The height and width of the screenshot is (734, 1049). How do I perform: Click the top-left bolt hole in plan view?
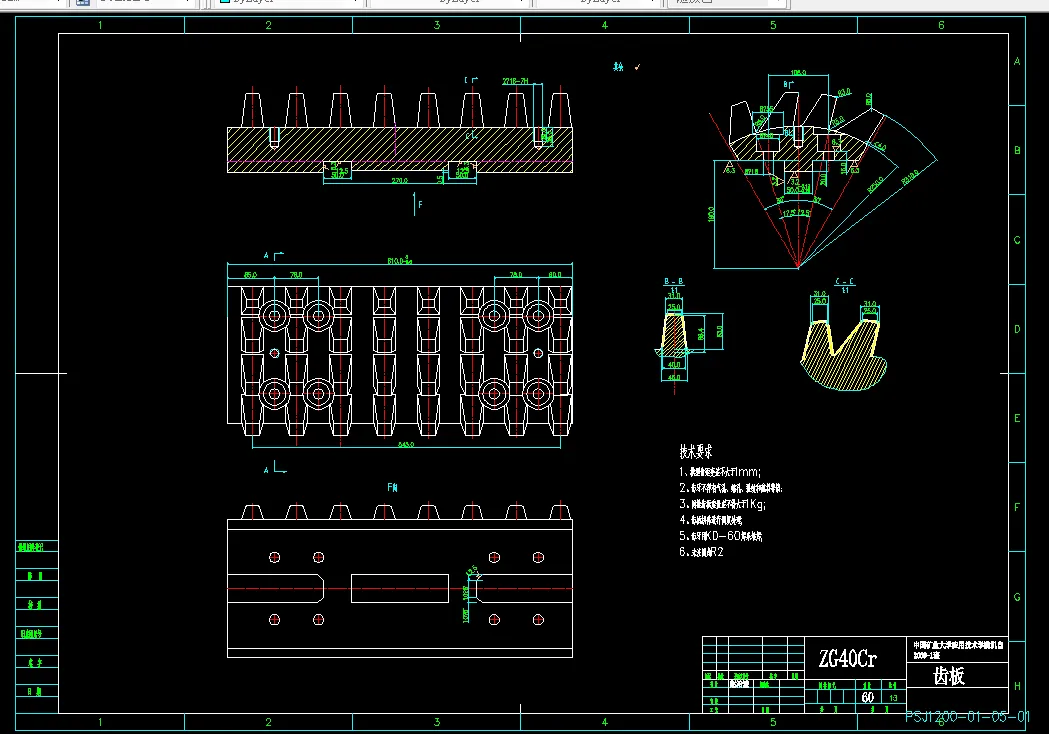click(x=274, y=317)
